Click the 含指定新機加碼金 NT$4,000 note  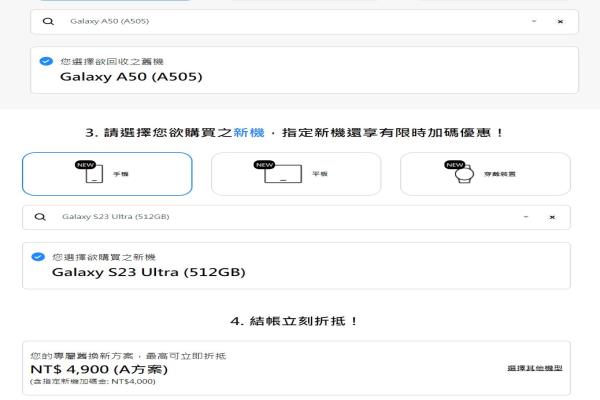tap(93, 382)
